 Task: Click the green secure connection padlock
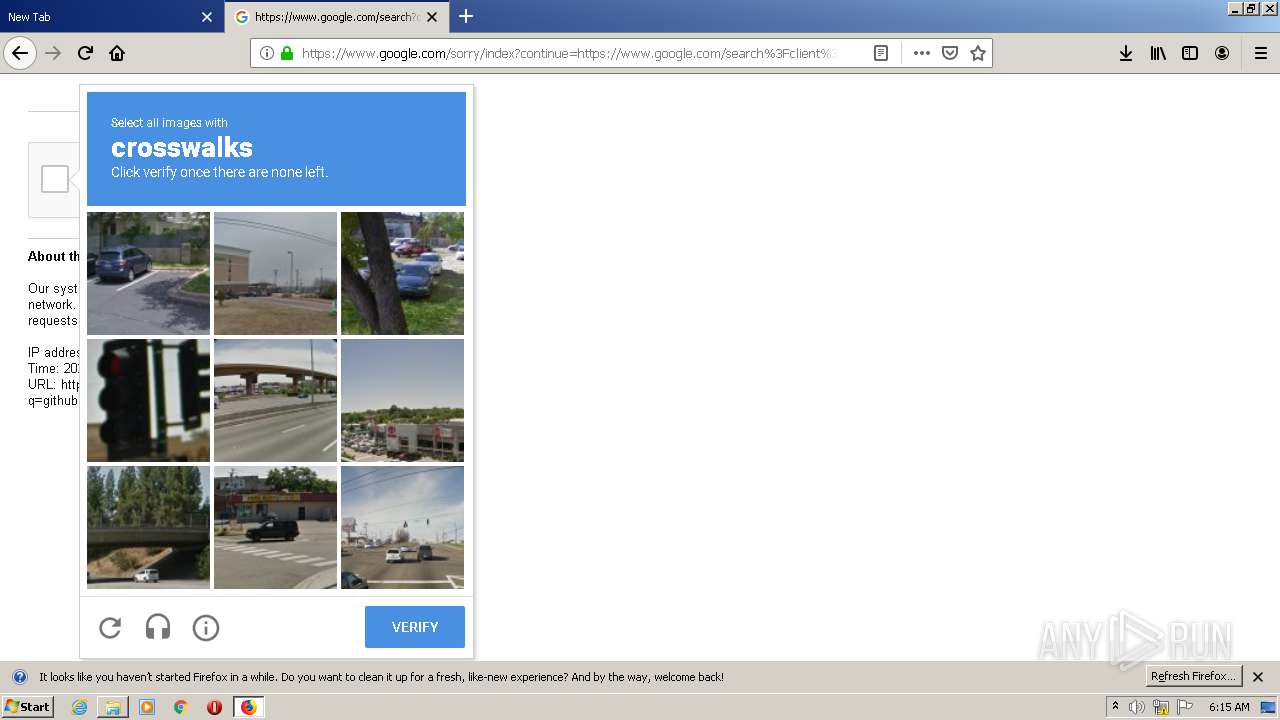(287, 53)
